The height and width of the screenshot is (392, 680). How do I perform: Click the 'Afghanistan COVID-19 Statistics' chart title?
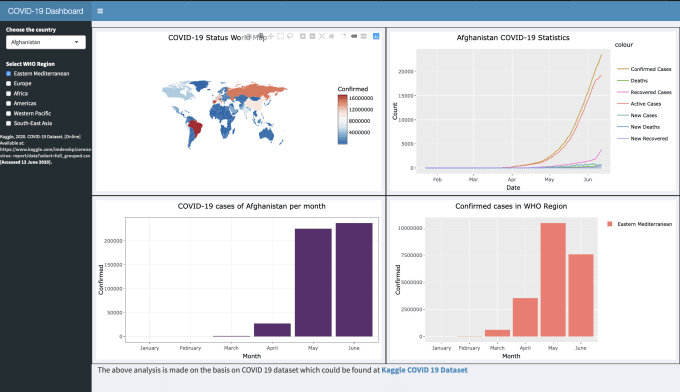[x=513, y=38]
